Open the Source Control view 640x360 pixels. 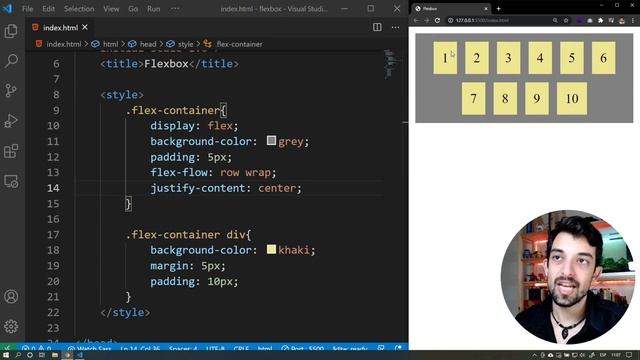click(x=11, y=91)
